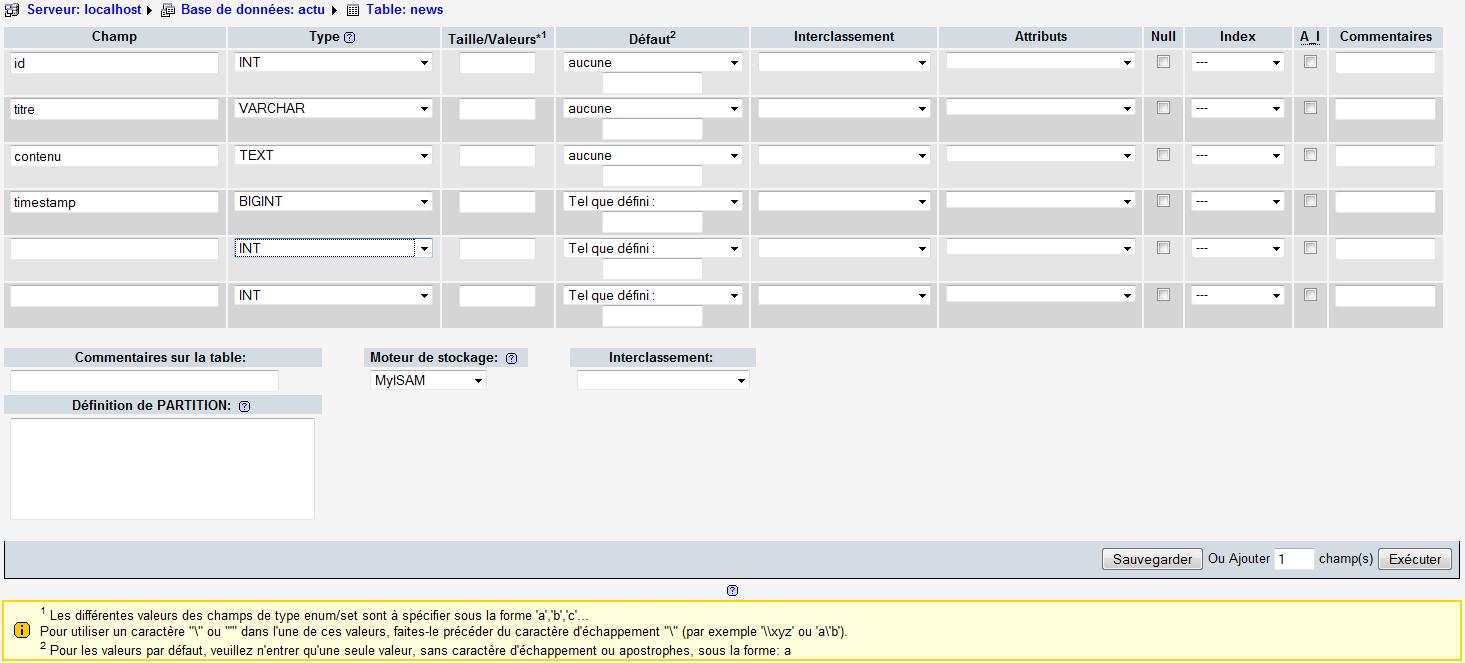This screenshot has height=663, width=1465.
Task: Check A_I for the id field
Action: click(1310, 62)
